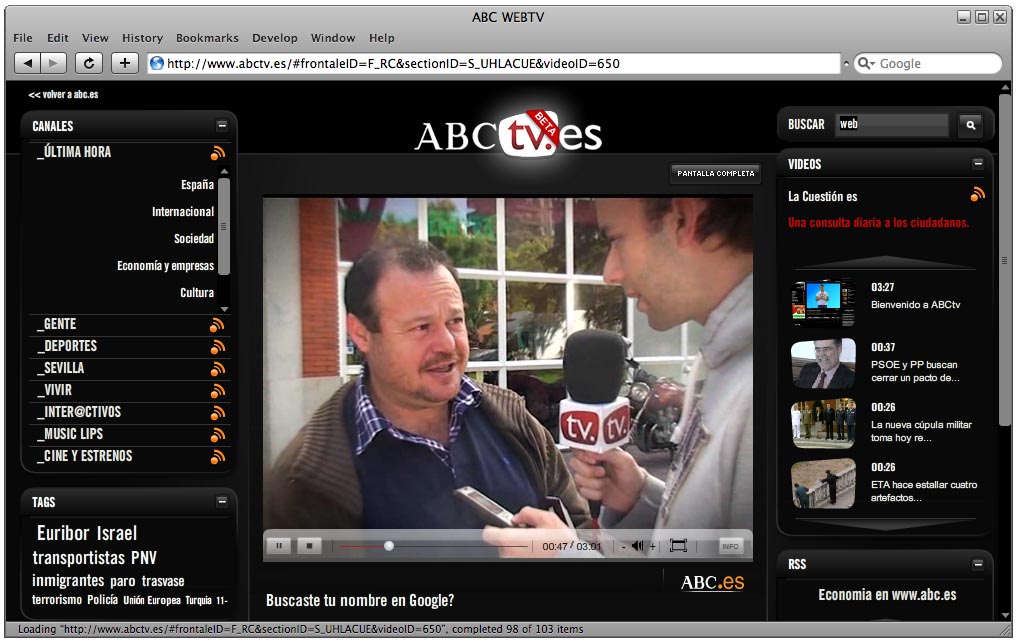Click the browser Back arrow button

[x=27, y=63]
